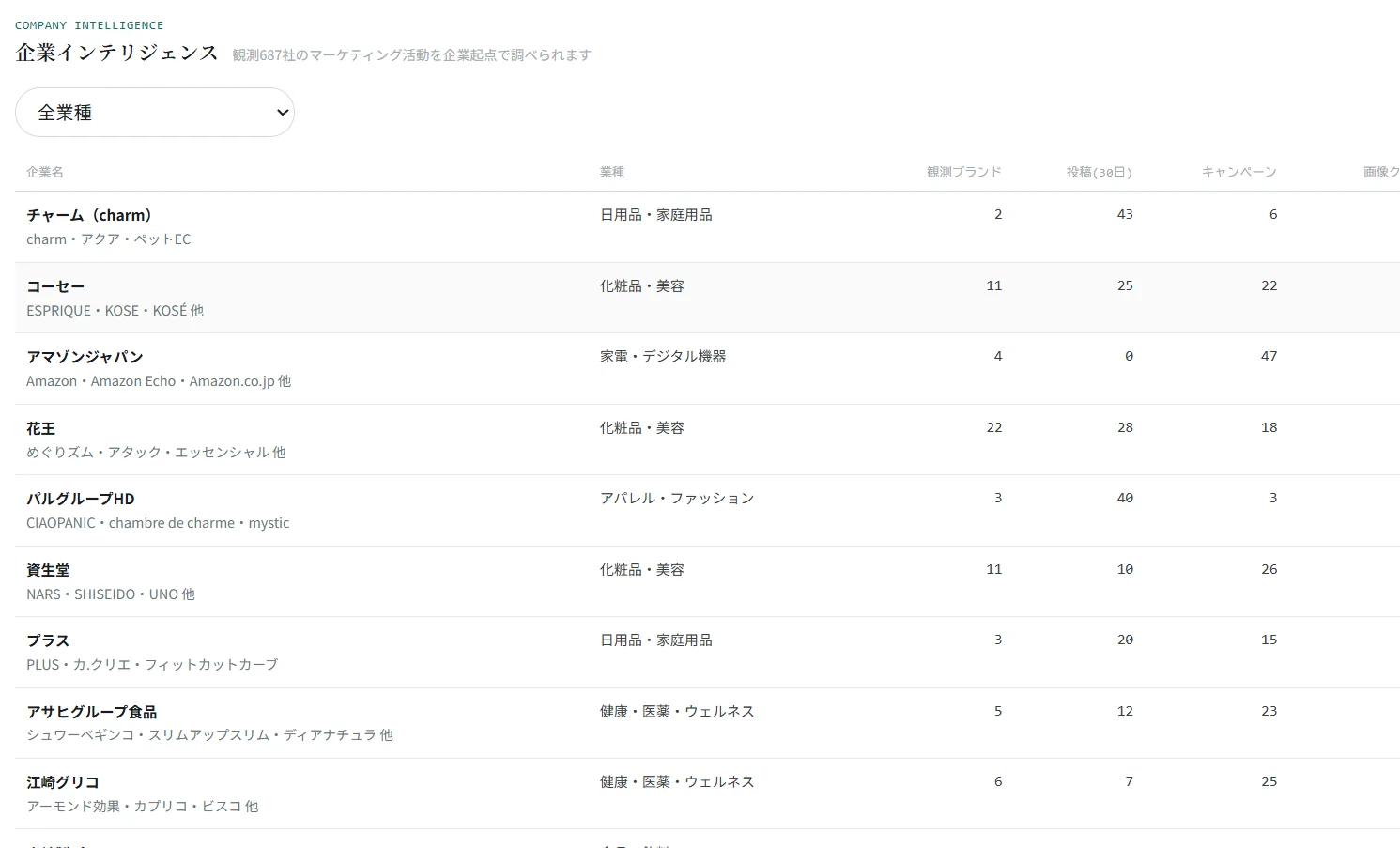This screenshot has width=1400, height=848.
Task: Click brand list Amazon・Amazon Echo・Amazon.co.jp 他
Action: pyautogui.click(x=159, y=381)
